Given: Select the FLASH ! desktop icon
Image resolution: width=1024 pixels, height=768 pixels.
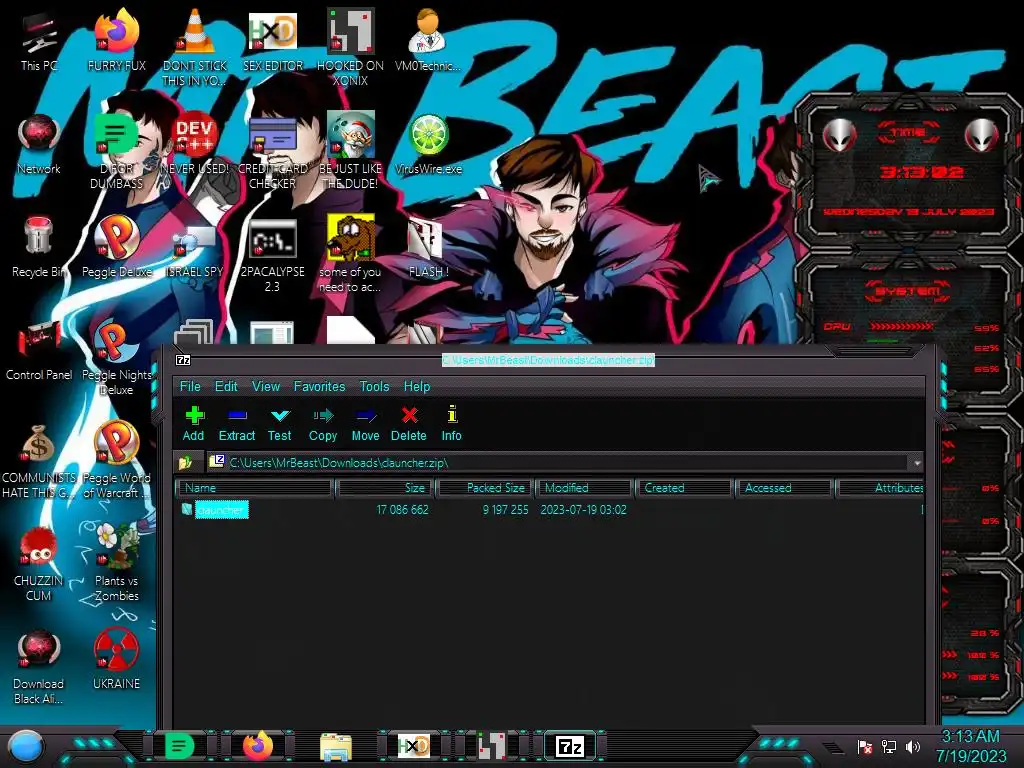Looking at the screenshot, I should coord(428,247).
